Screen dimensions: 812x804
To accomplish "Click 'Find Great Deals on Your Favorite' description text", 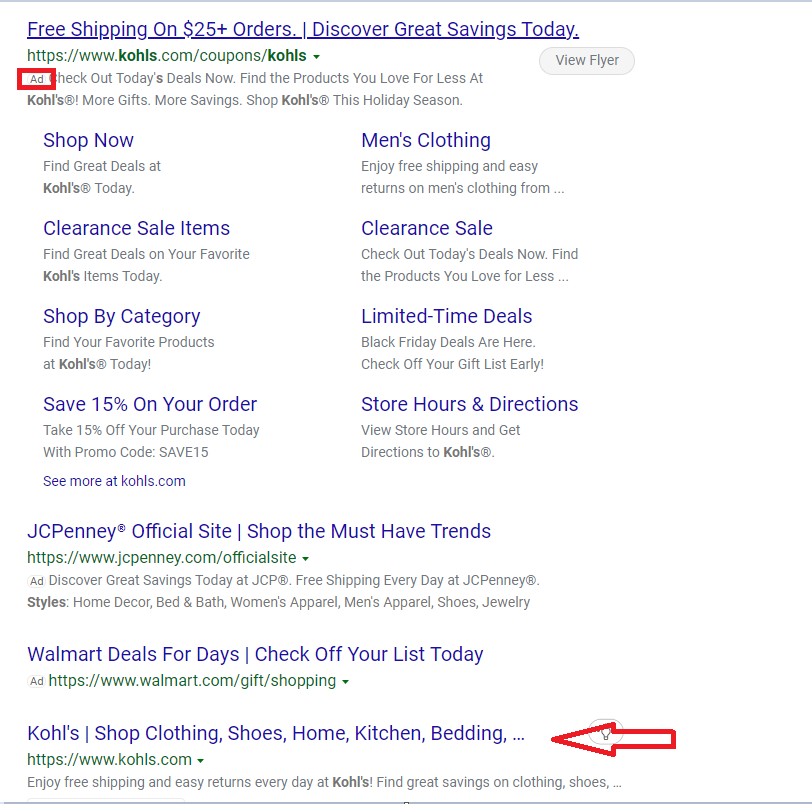I will click(147, 254).
